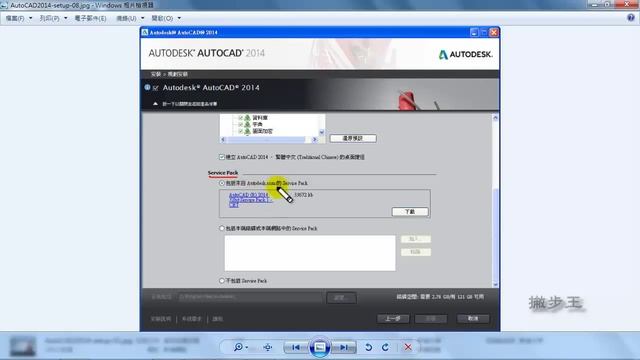The height and width of the screenshot is (360, 640).
Task: Click the green icon beside 資料庫
Action: point(247,118)
